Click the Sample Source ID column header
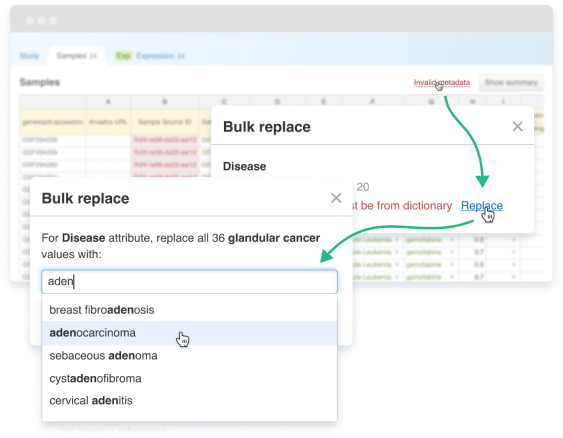Screen dimensions: 563x438 tap(165, 122)
